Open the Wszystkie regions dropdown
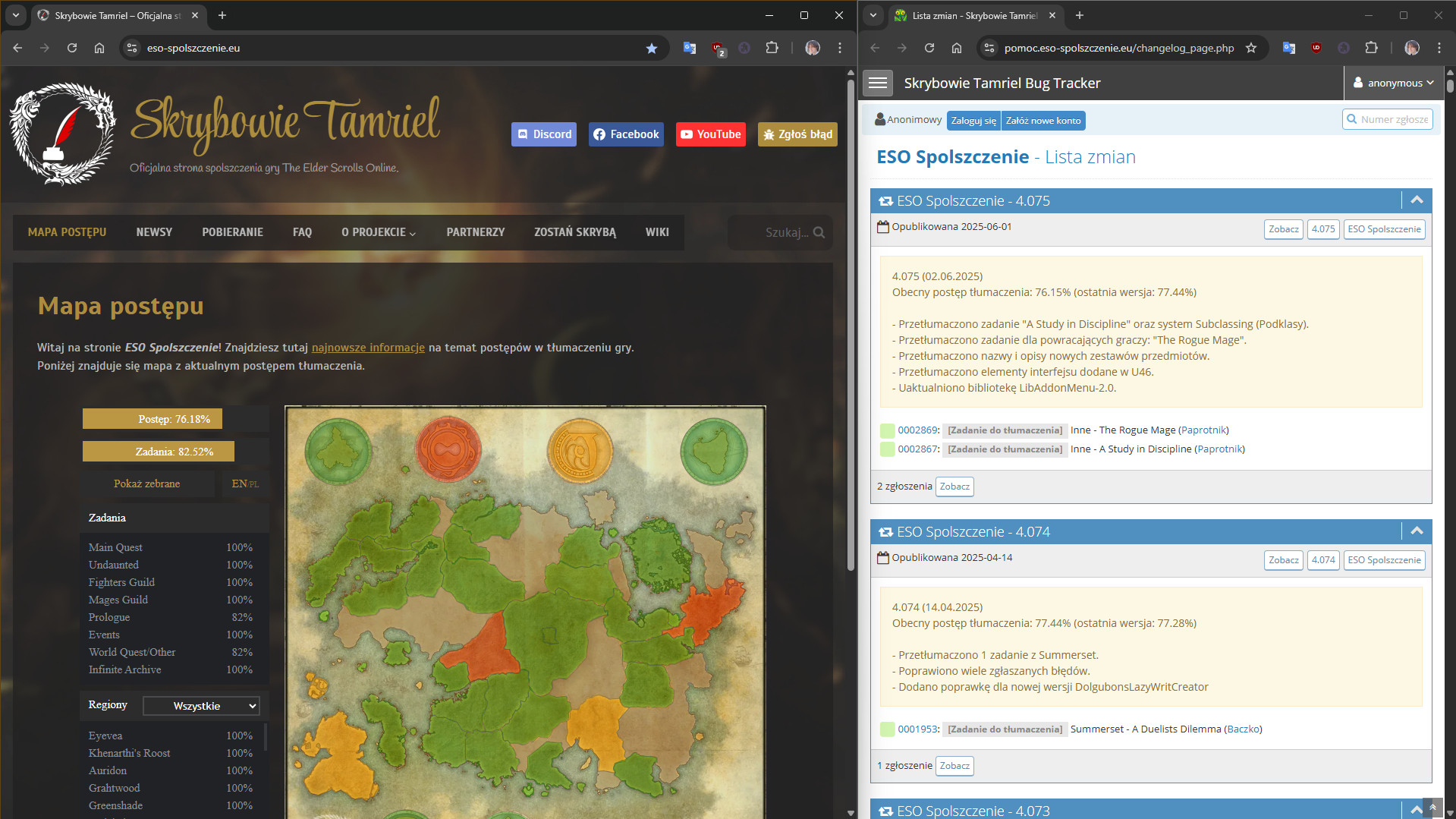Screen dimensions: 1456x819 point(201,706)
